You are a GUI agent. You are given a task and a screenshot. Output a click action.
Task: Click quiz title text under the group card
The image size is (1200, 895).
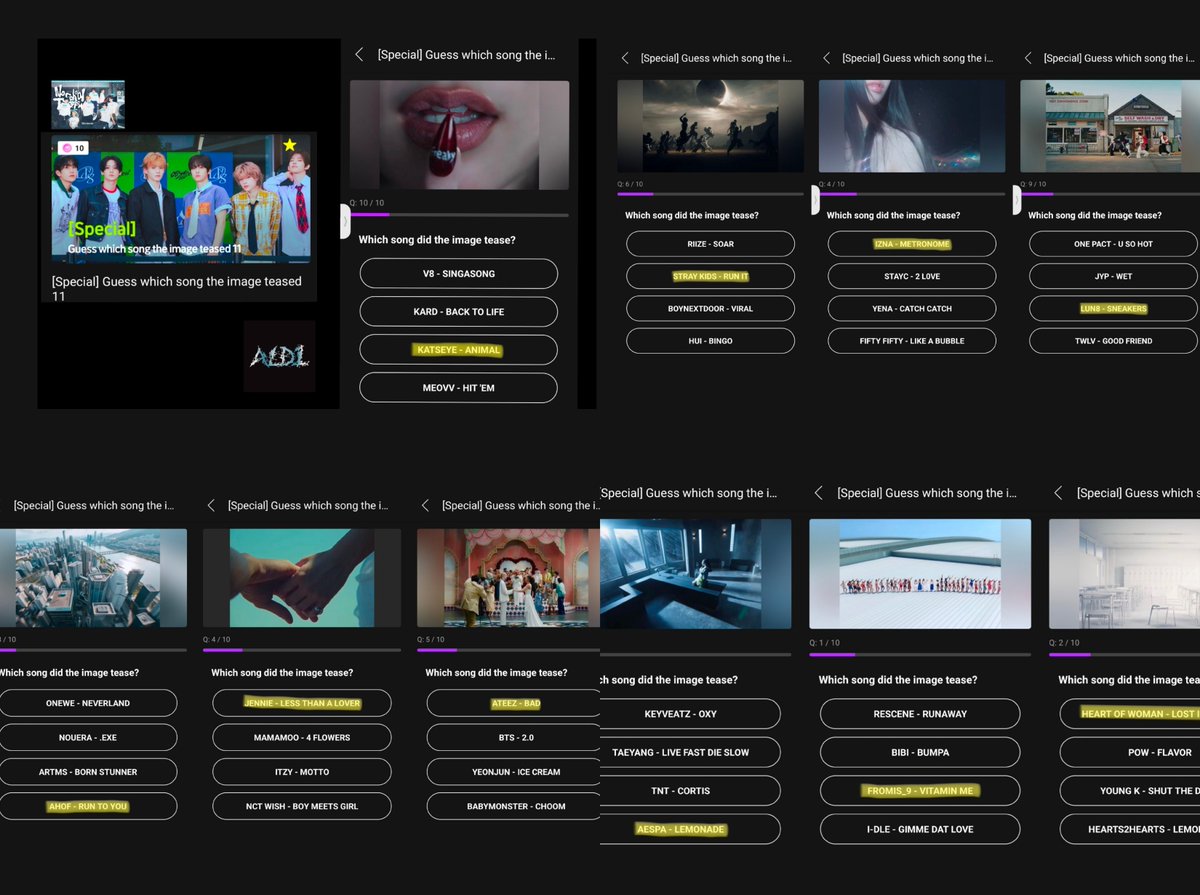click(x=177, y=289)
